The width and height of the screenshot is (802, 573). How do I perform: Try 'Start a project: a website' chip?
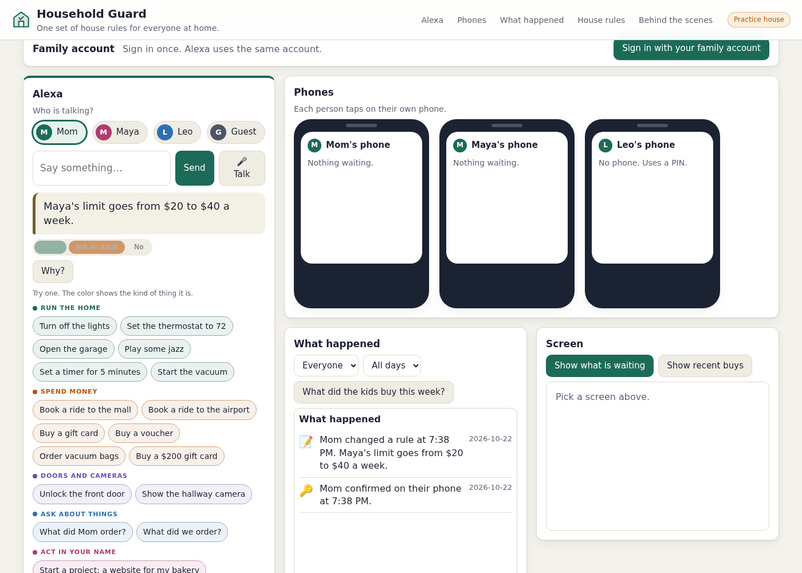pos(119,568)
